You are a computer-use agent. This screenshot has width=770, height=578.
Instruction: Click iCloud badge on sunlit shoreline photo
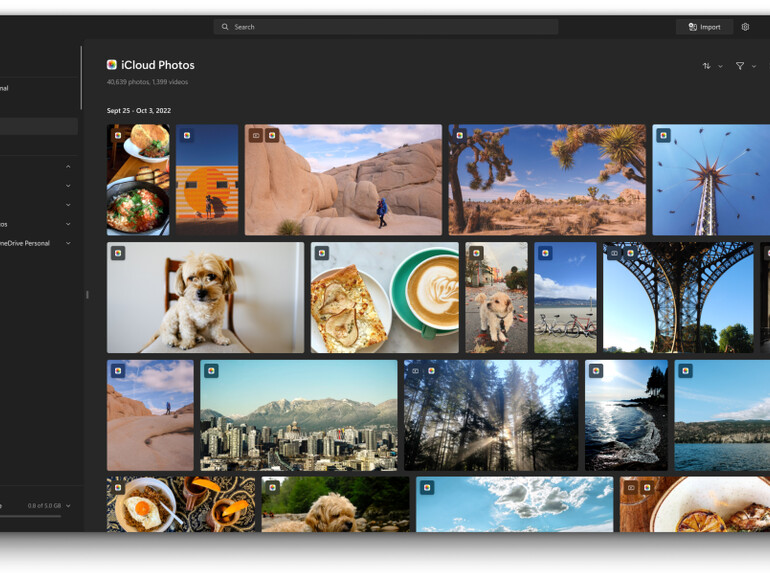pyautogui.click(x=596, y=371)
